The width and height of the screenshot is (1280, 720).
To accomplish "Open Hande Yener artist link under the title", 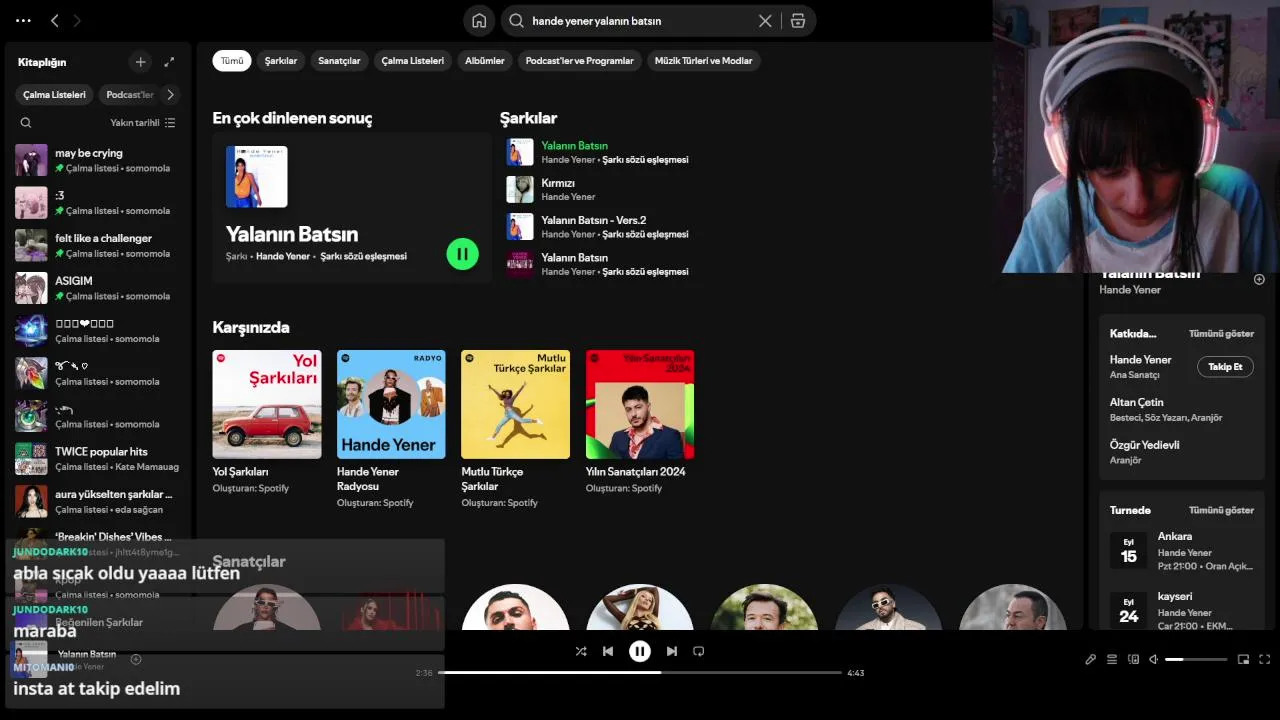I will coord(1130,290).
